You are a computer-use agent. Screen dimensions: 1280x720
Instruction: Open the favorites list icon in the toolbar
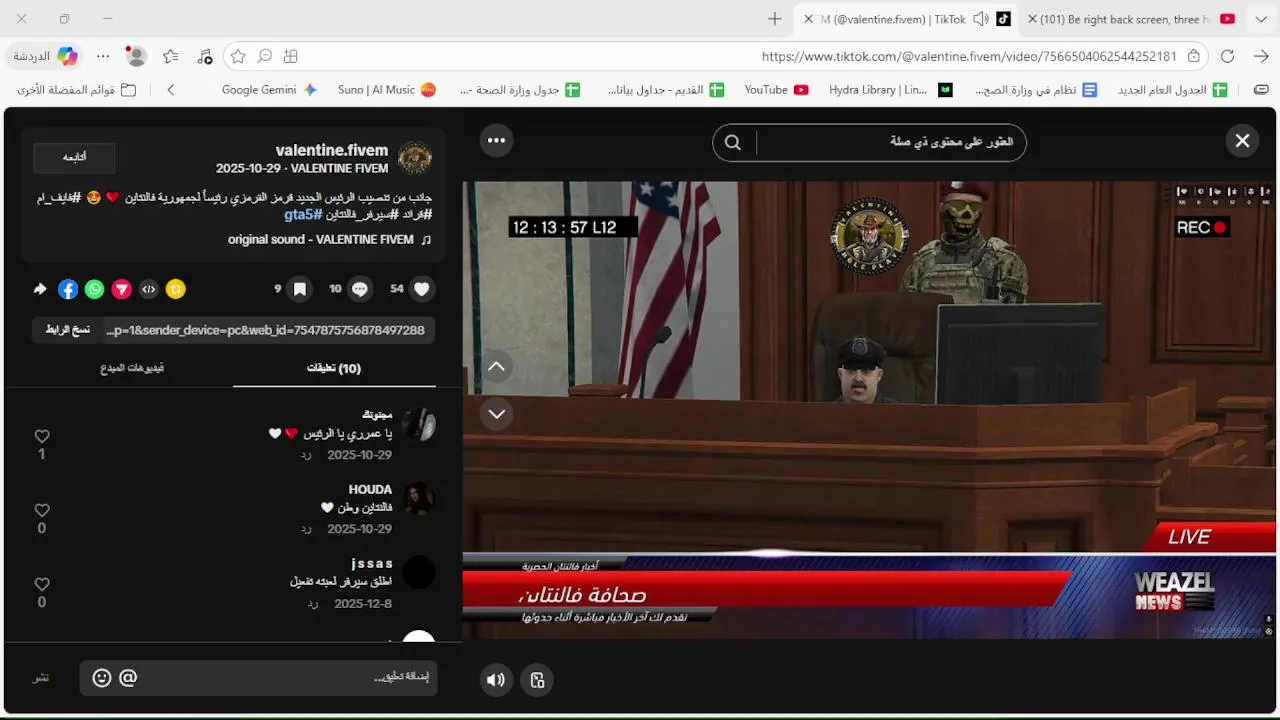click(x=171, y=57)
